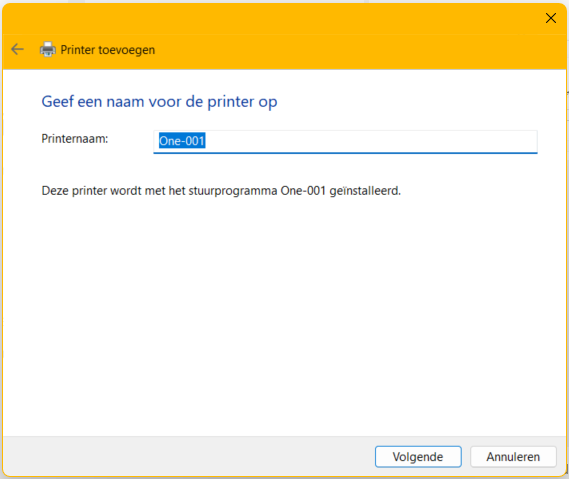Click the blue underline of the Printernaam field
Viewport: 569px width, 479px height.
point(345,153)
